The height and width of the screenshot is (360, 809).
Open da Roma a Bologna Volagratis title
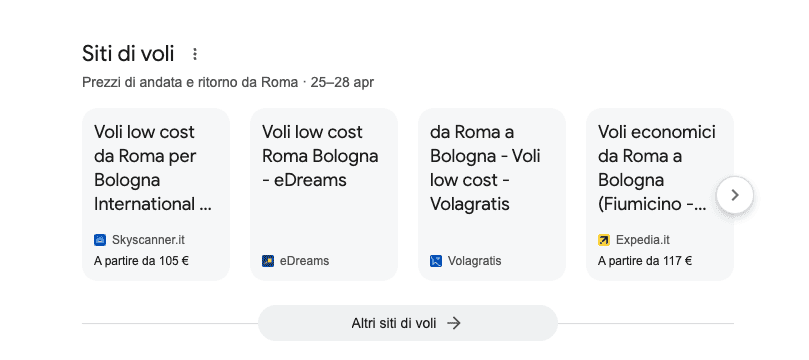485,168
